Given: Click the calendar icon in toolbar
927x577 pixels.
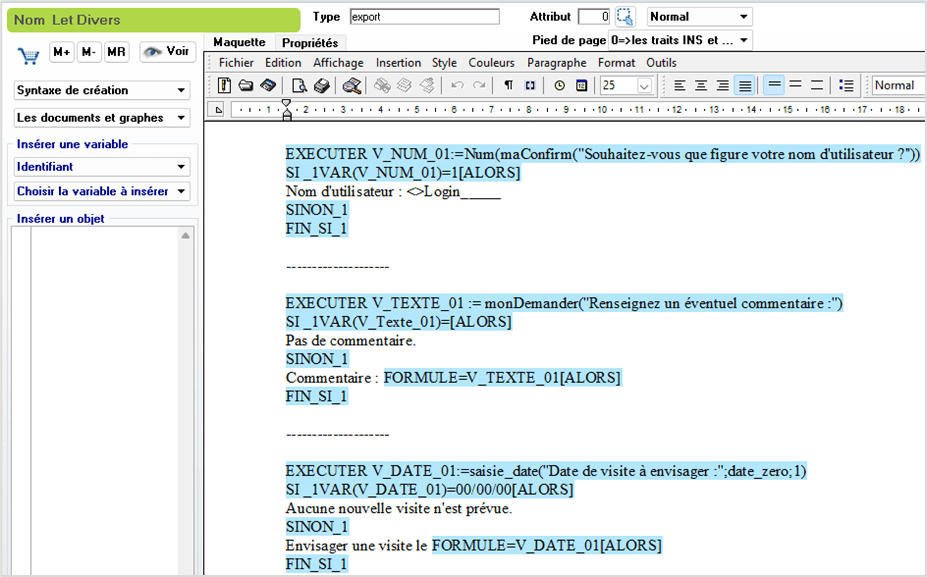Looking at the screenshot, I should click(582, 86).
